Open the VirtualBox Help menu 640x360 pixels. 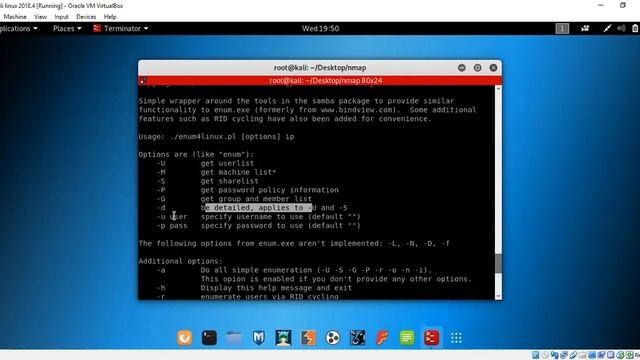tap(110, 17)
